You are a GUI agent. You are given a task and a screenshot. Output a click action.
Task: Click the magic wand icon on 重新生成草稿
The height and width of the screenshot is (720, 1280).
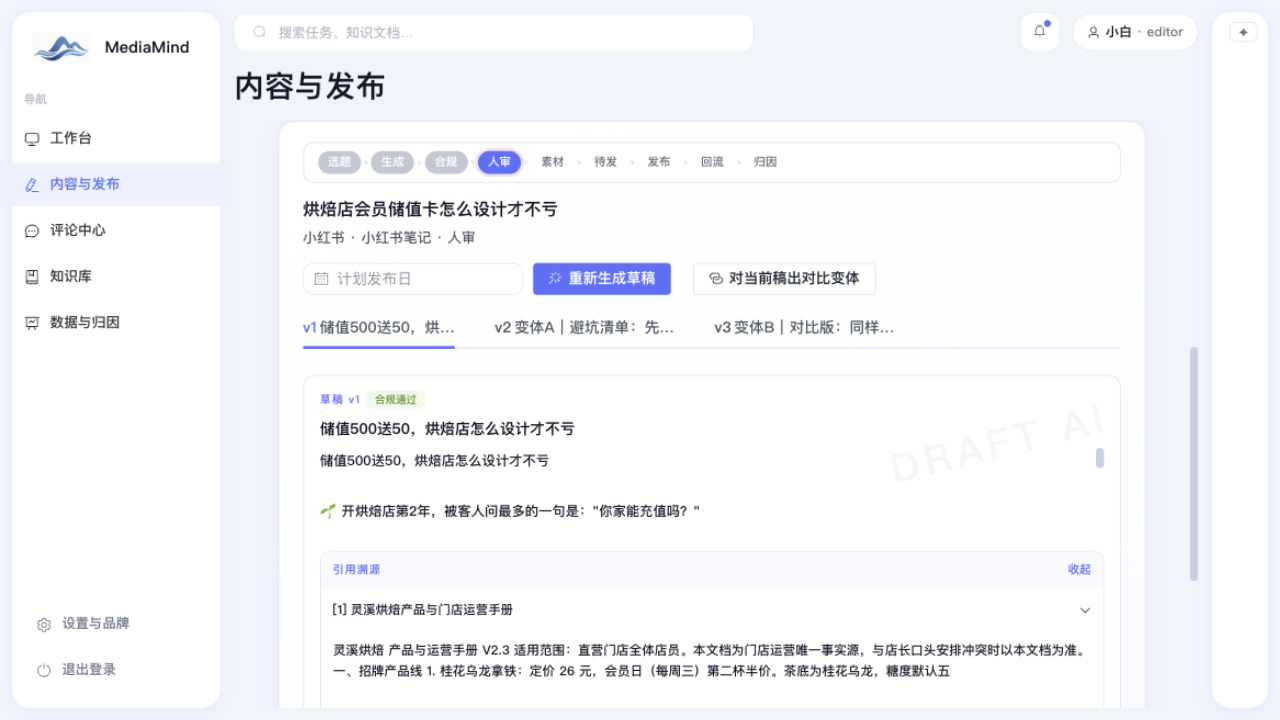coord(555,278)
